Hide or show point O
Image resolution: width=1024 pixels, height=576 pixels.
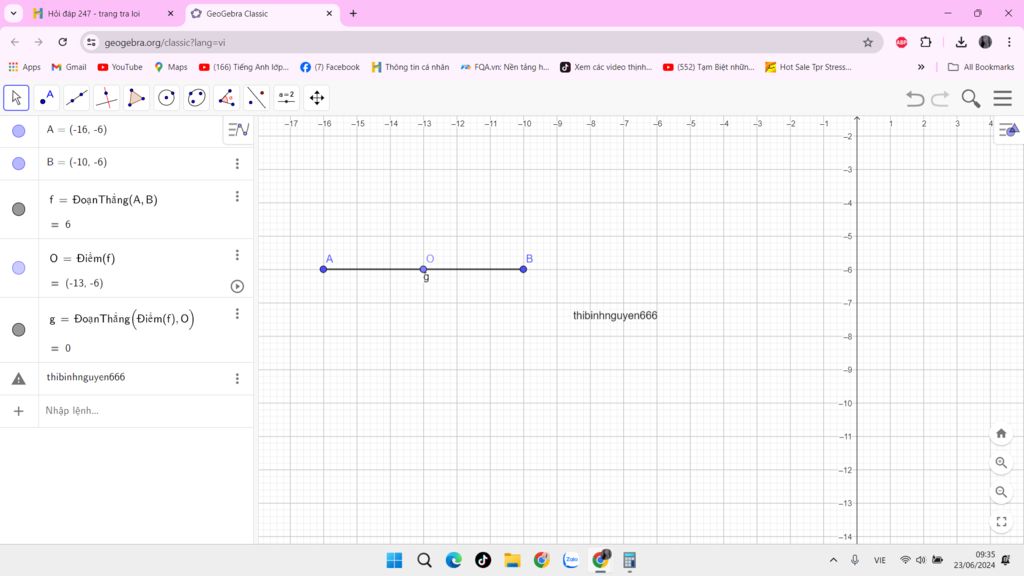pos(19,268)
